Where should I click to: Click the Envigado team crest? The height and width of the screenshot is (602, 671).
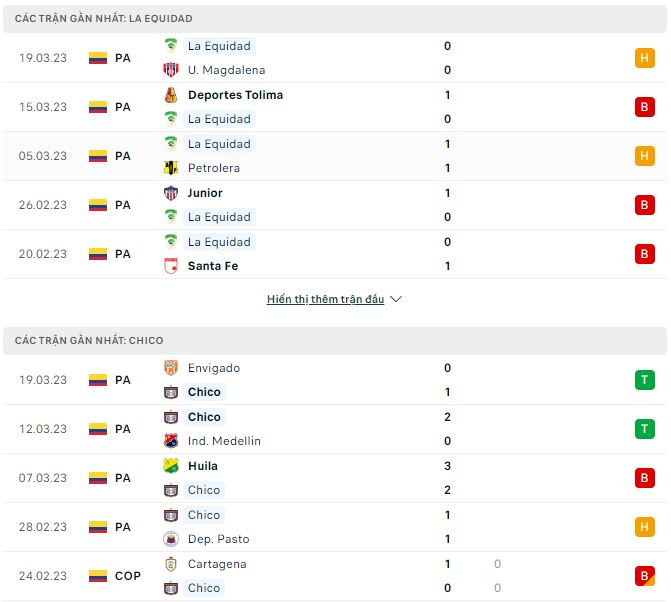pyautogui.click(x=170, y=368)
